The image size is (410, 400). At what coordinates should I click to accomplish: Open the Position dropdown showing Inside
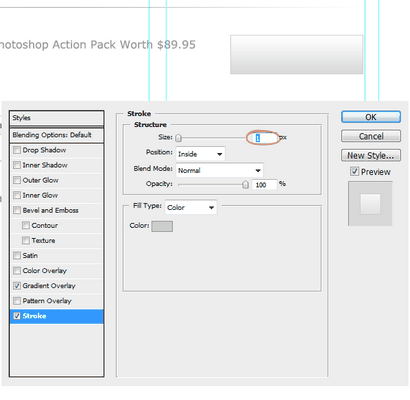point(200,154)
